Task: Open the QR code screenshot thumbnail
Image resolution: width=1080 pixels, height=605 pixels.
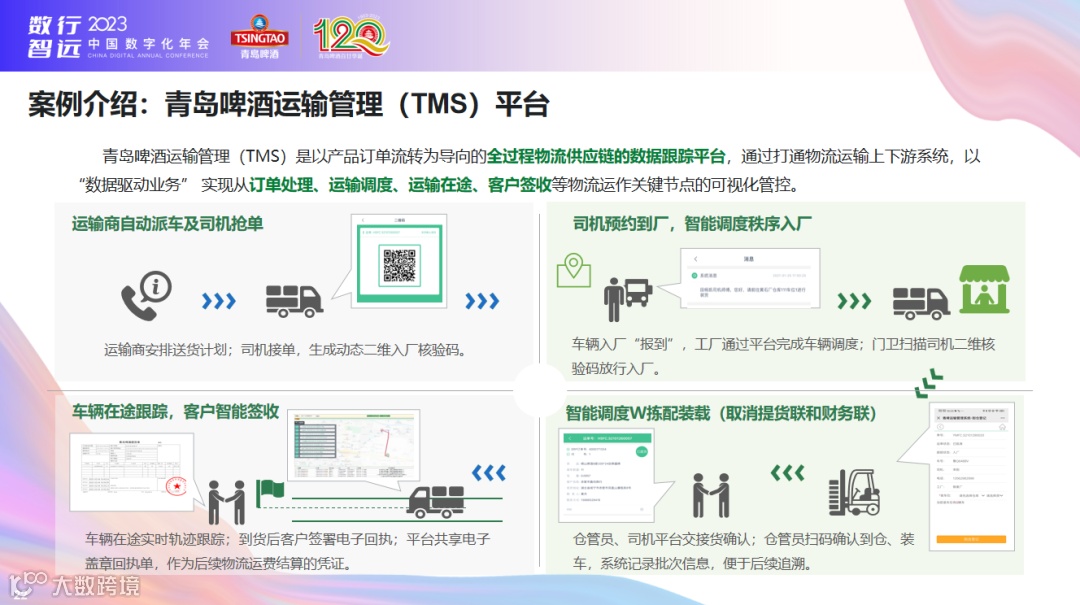Action: (399, 261)
